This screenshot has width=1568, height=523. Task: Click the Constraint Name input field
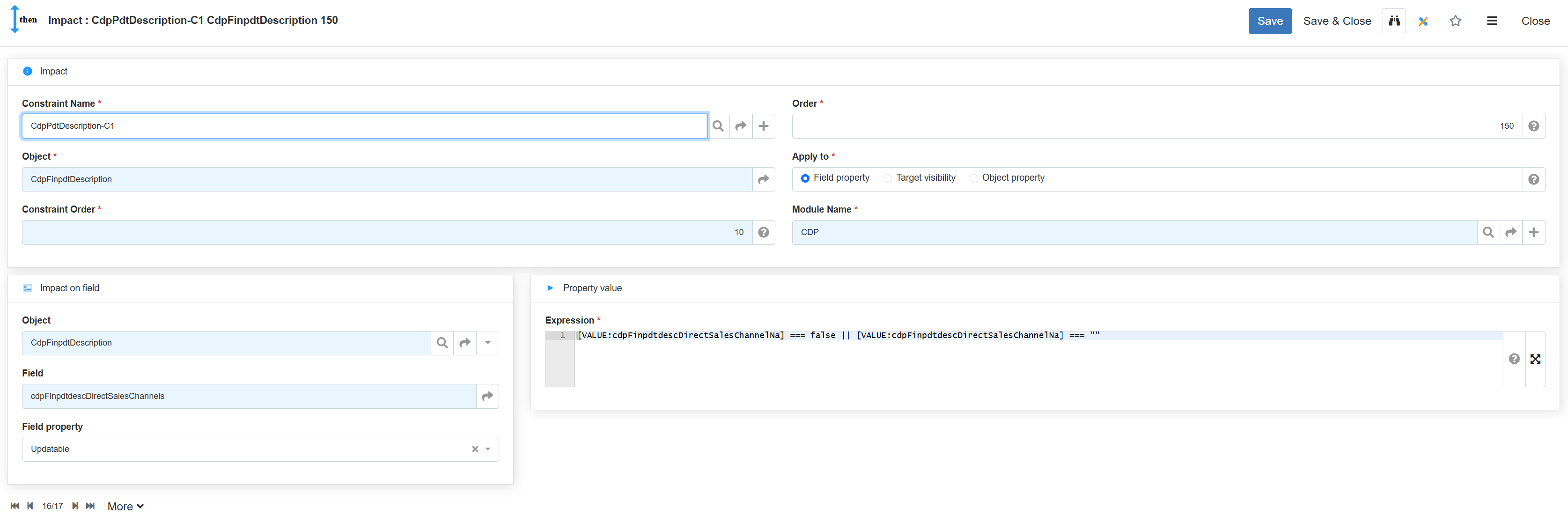click(x=364, y=126)
